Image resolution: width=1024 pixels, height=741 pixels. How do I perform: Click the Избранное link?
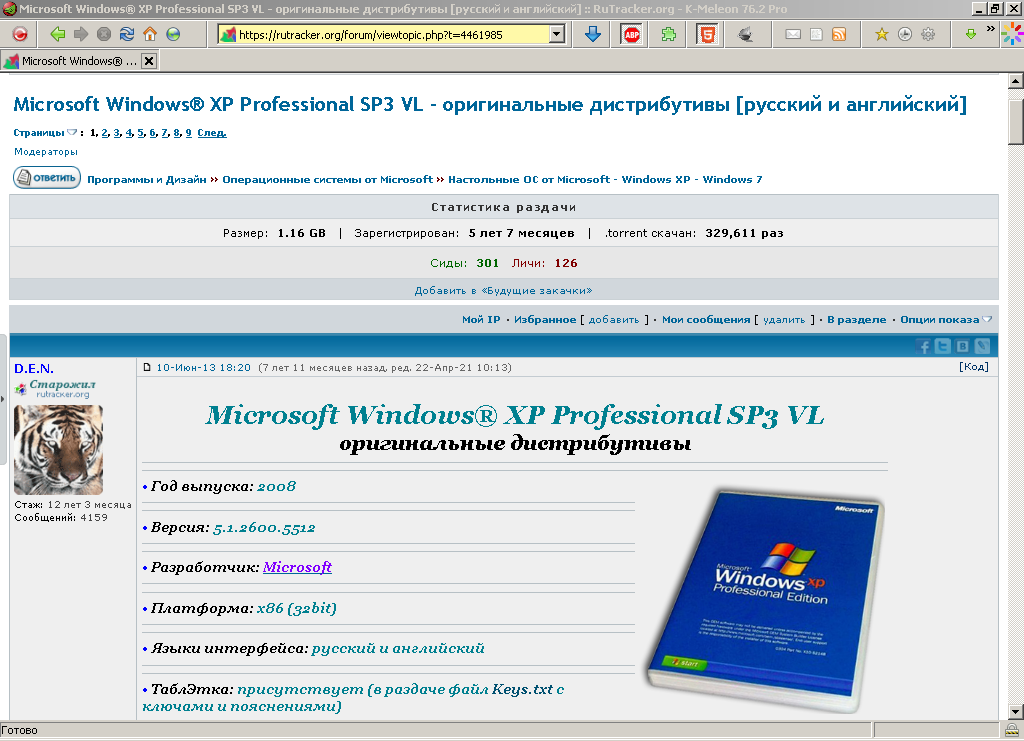coord(545,319)
